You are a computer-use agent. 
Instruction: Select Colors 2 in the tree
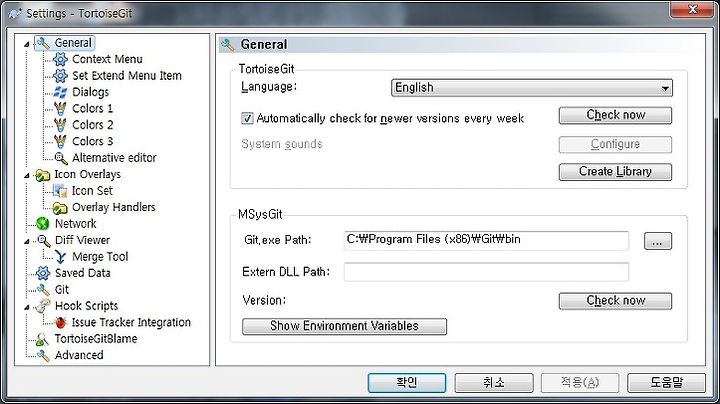[92, 125]
